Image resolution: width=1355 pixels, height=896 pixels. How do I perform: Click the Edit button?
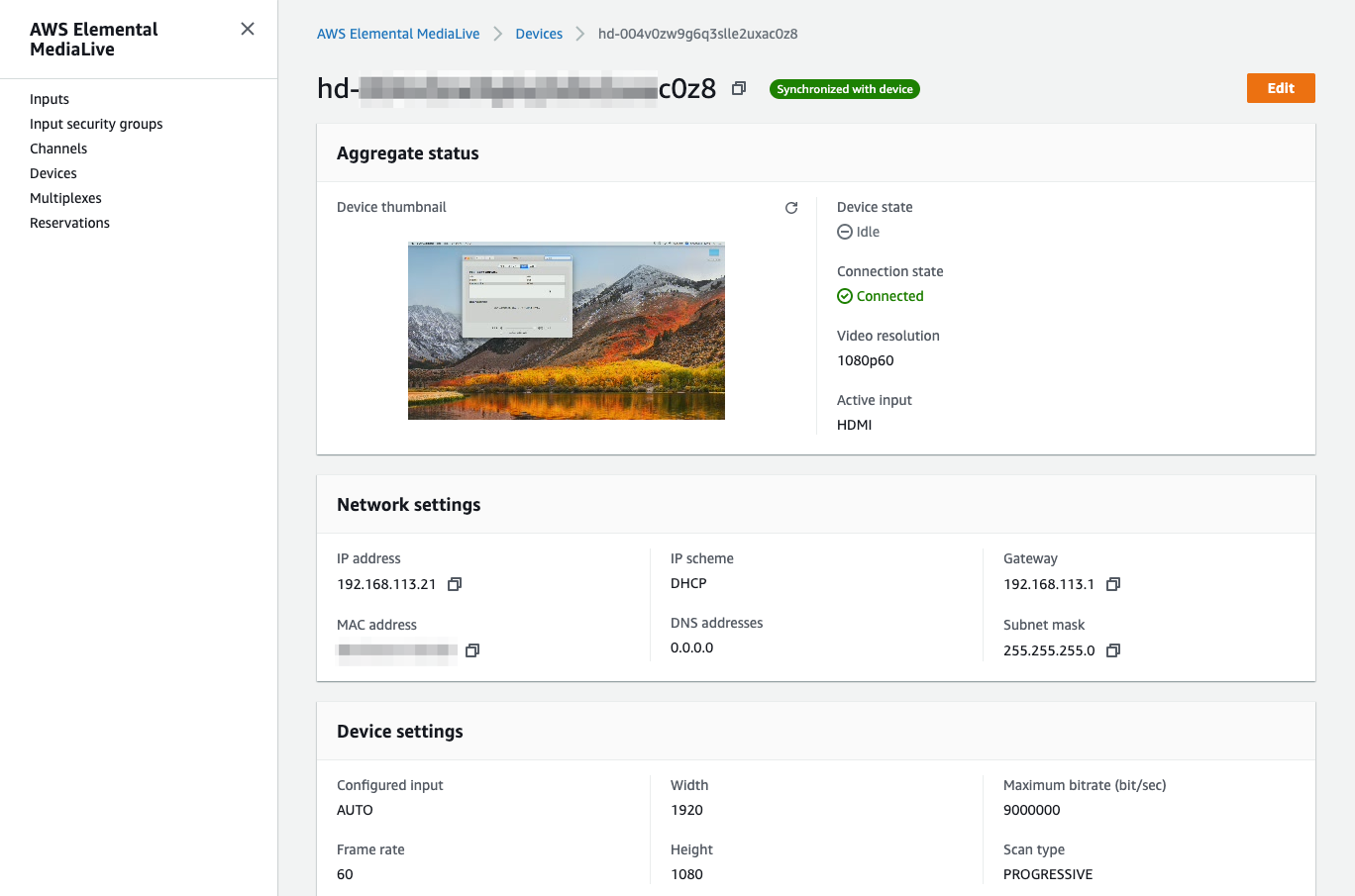tap(1281, 88)
